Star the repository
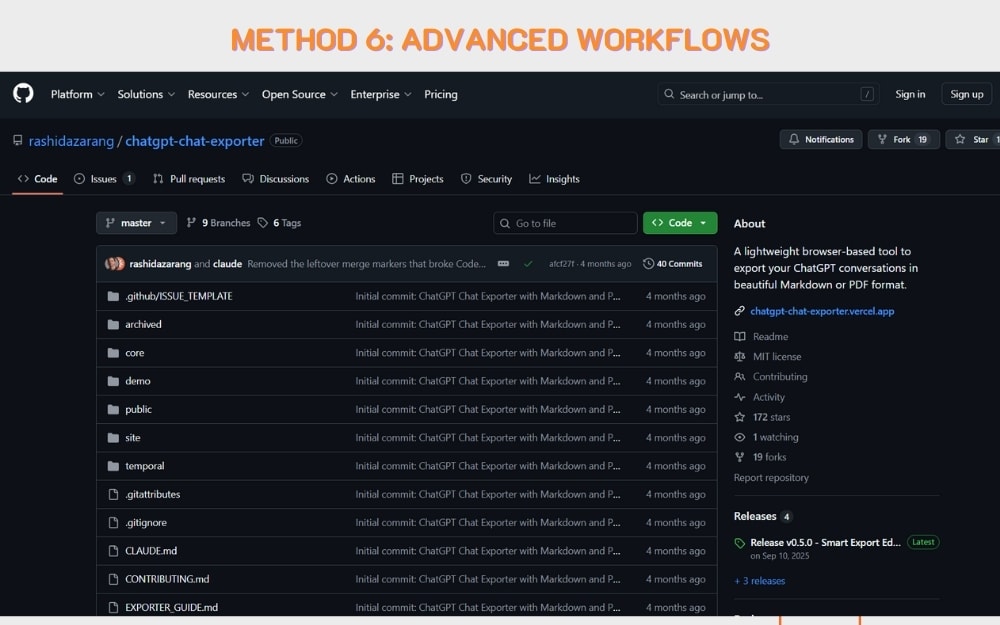 click(973, 139)
